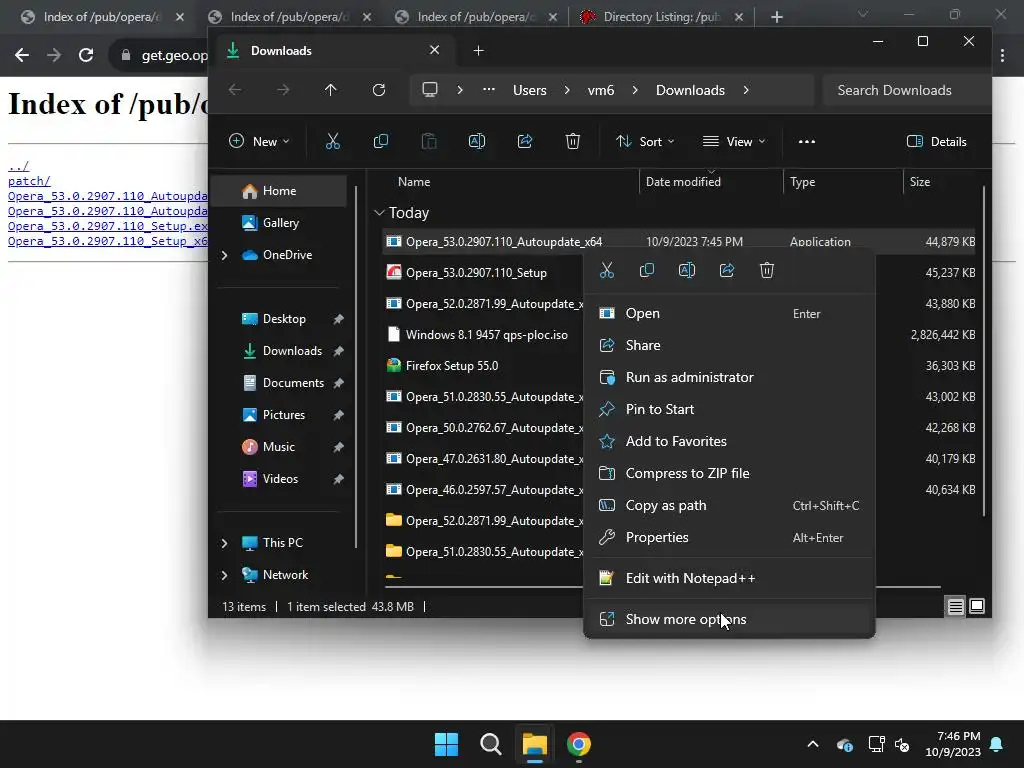Image resolution: width=1024 pixels, height=768 pixels.
Task: Click Rename icon in context menu
Action: coord(686,270)
